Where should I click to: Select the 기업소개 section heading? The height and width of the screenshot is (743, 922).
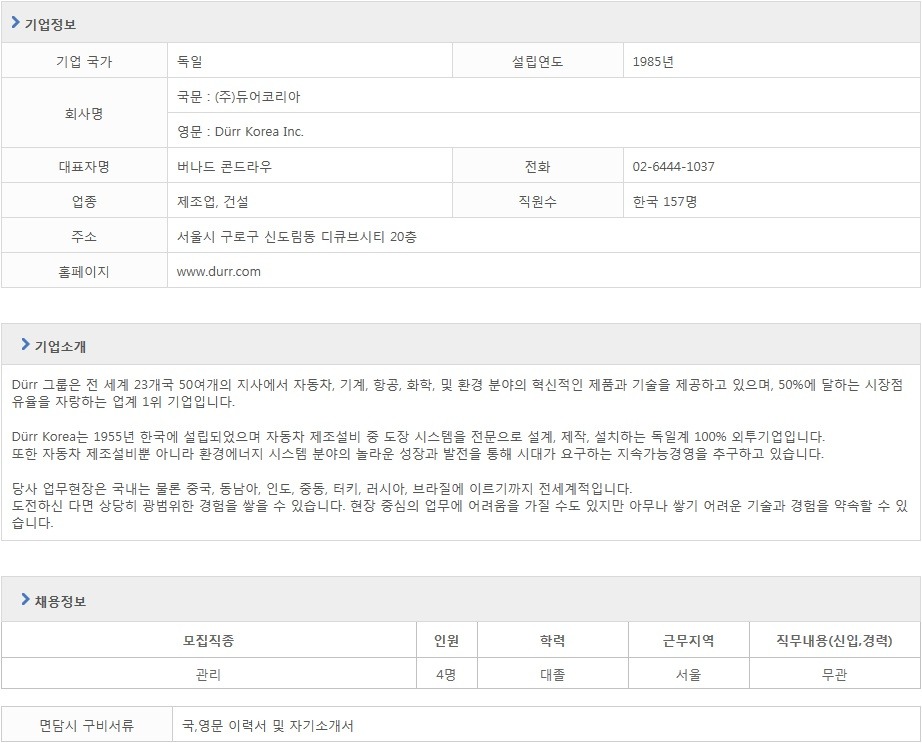point(60,346)
